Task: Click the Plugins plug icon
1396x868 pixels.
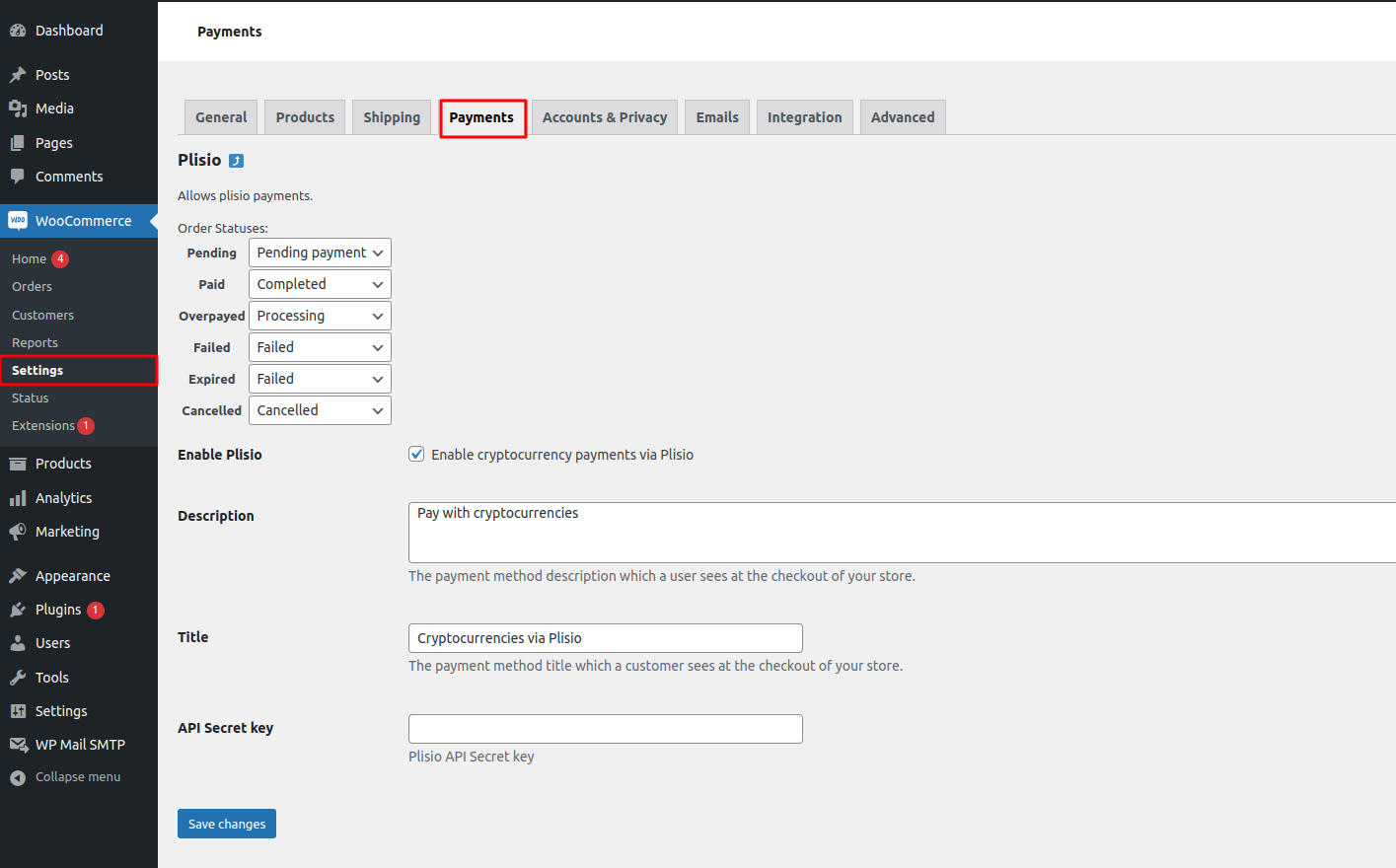Action: point(18,610)
